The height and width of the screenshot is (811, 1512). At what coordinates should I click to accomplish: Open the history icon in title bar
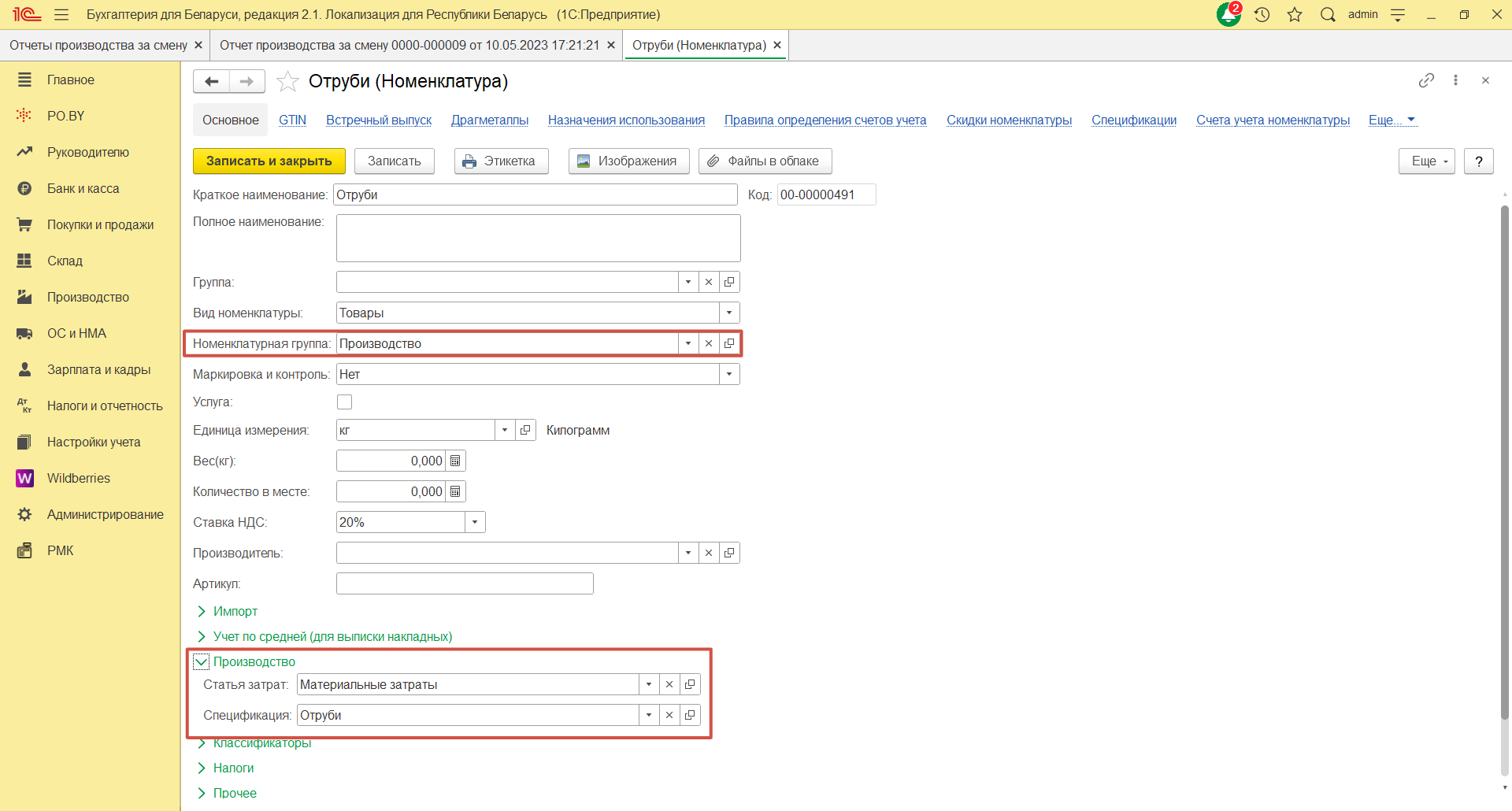point(1262,14)
